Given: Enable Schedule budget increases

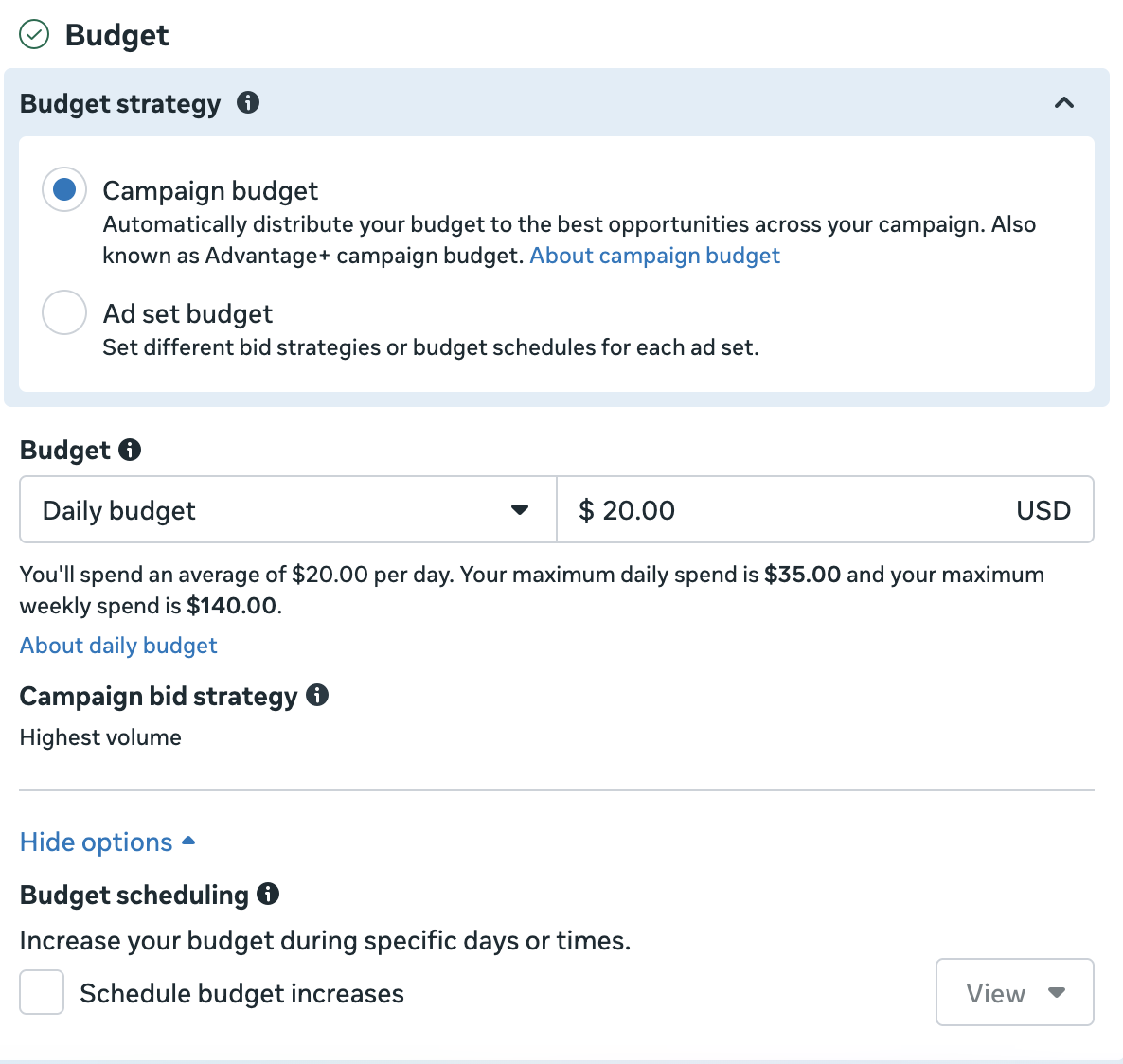Looking at the screenshot, I should coord(42,993).
